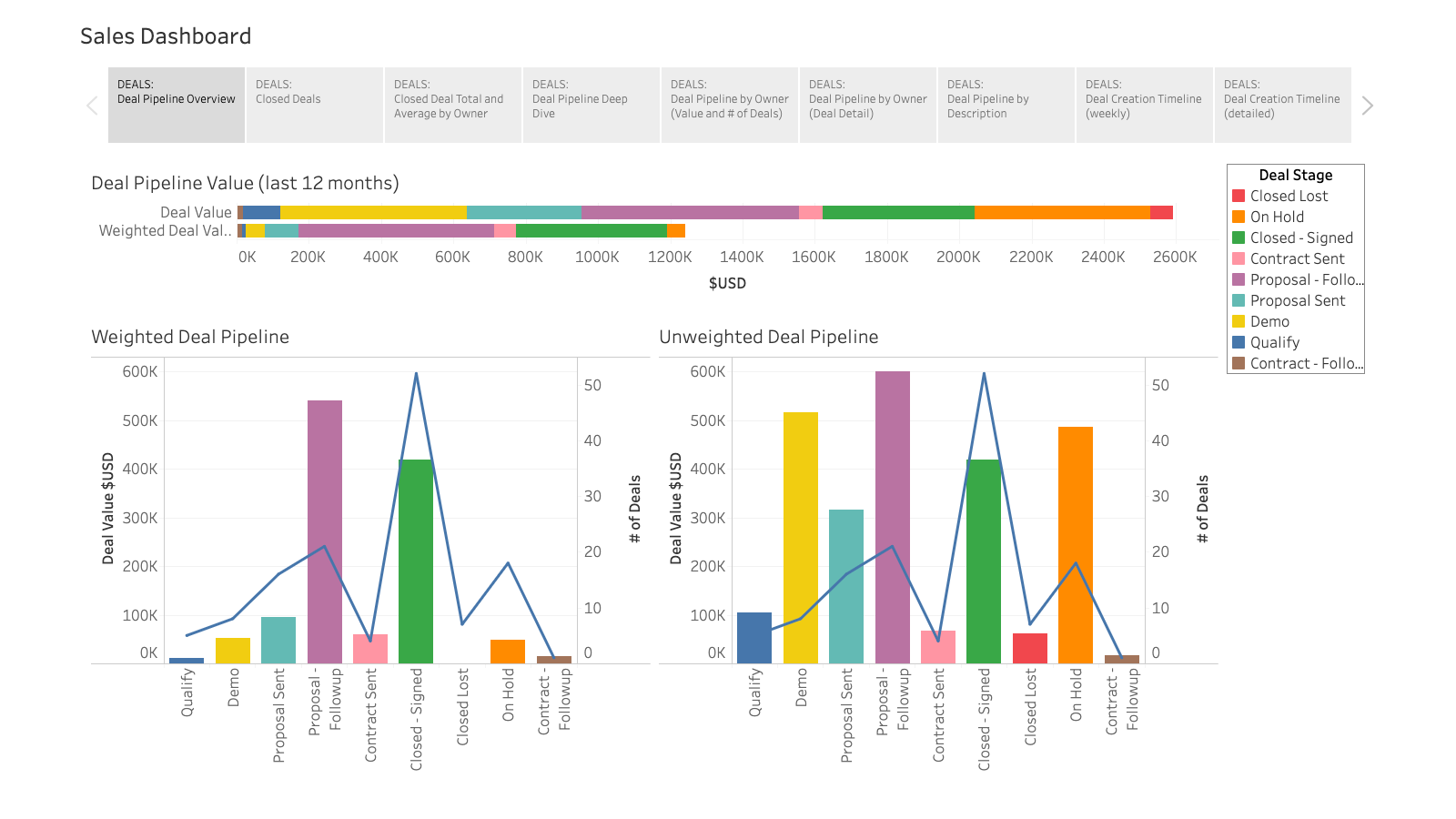The height and width of the screenshot is (819, 1456).
Task: Click the left navigation chevron
Action: [x=91, y=105]
